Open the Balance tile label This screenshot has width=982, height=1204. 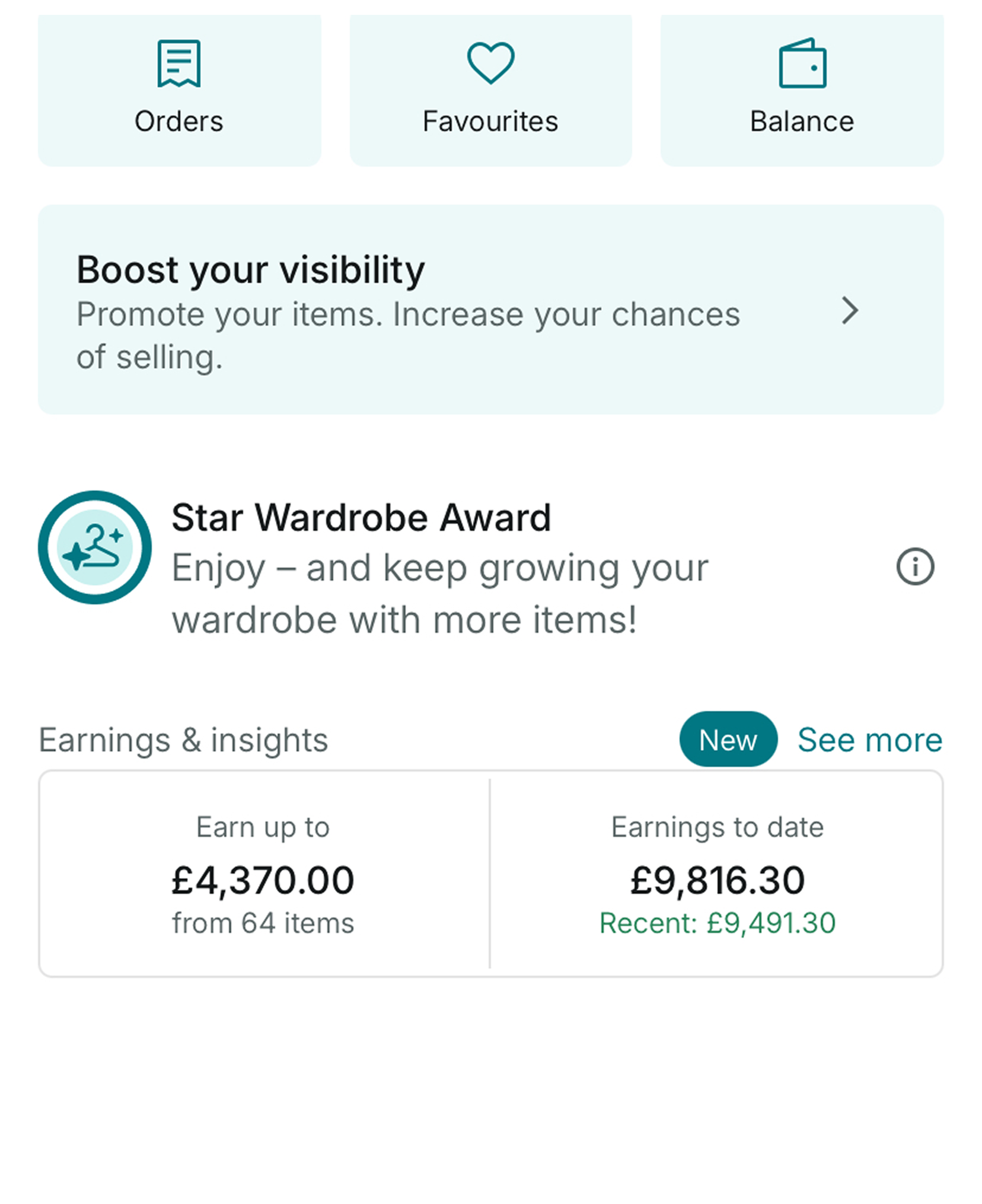[x=802, y=122]
